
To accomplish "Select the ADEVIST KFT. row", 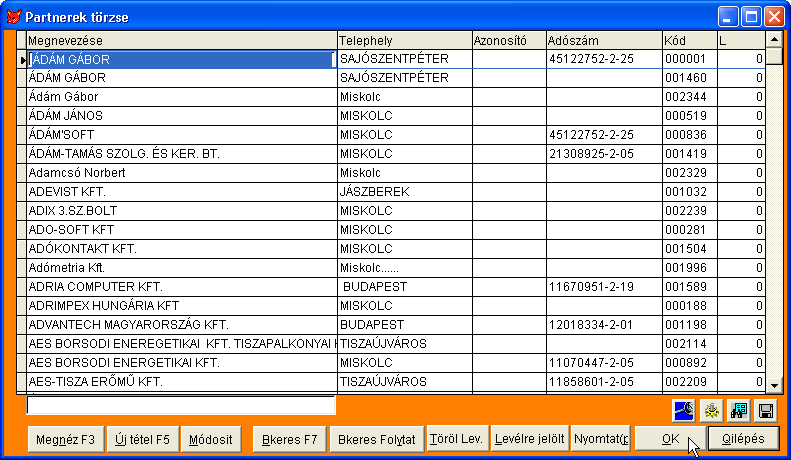I will point(182,192).
